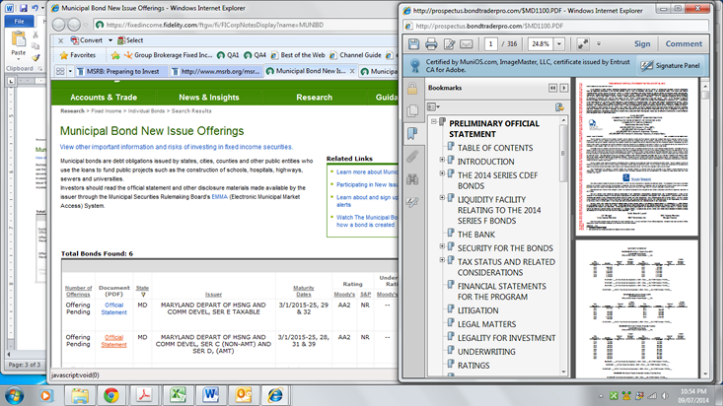The image size is (723, 406).
Task: Print the PDF using the printer icon
Action: [431, 44]
